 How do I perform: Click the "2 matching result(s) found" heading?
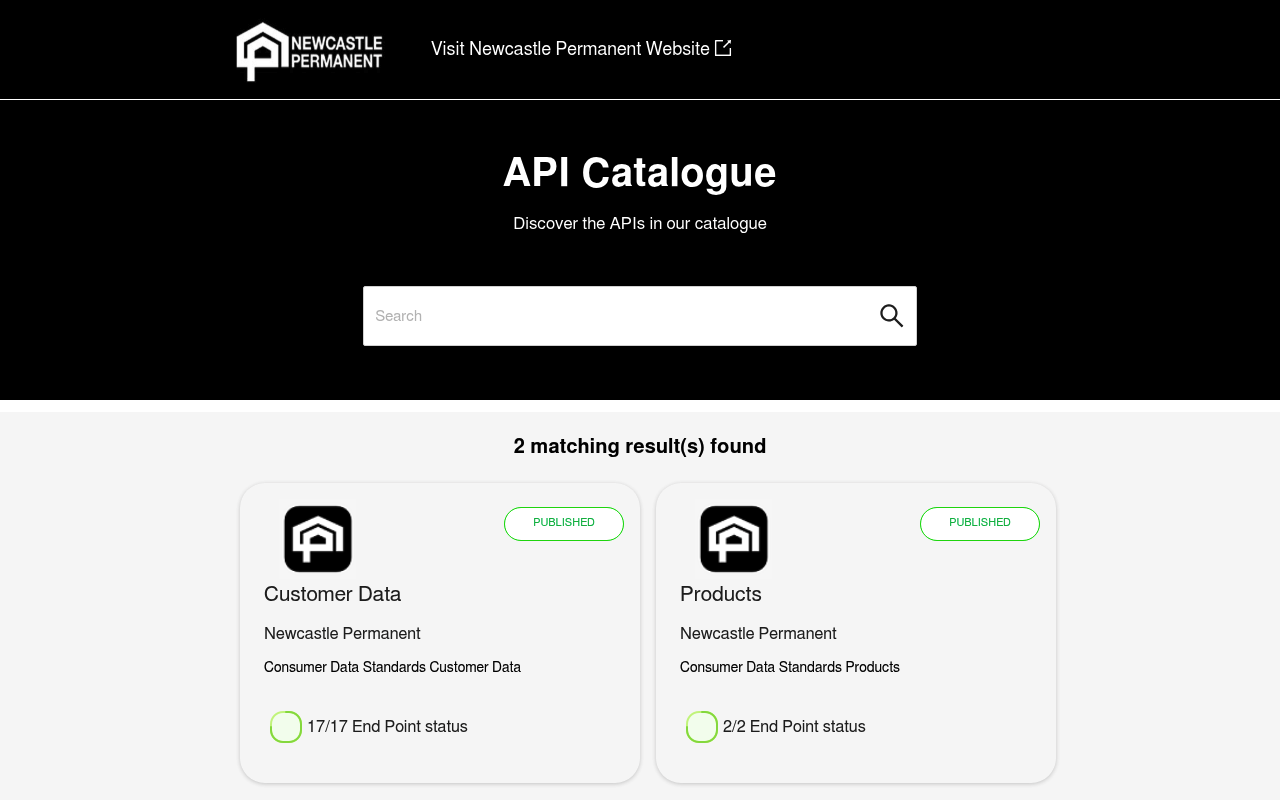(x=640, y=446)
